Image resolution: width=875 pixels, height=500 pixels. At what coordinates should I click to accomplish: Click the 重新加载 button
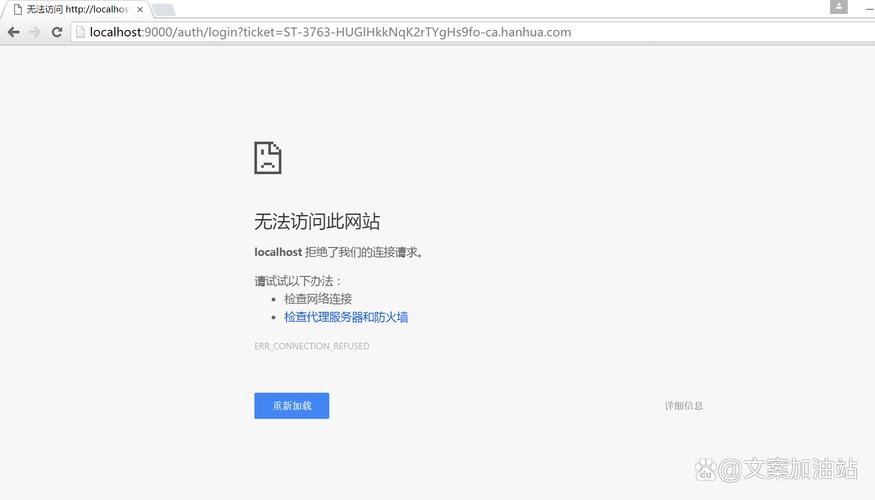291,406
